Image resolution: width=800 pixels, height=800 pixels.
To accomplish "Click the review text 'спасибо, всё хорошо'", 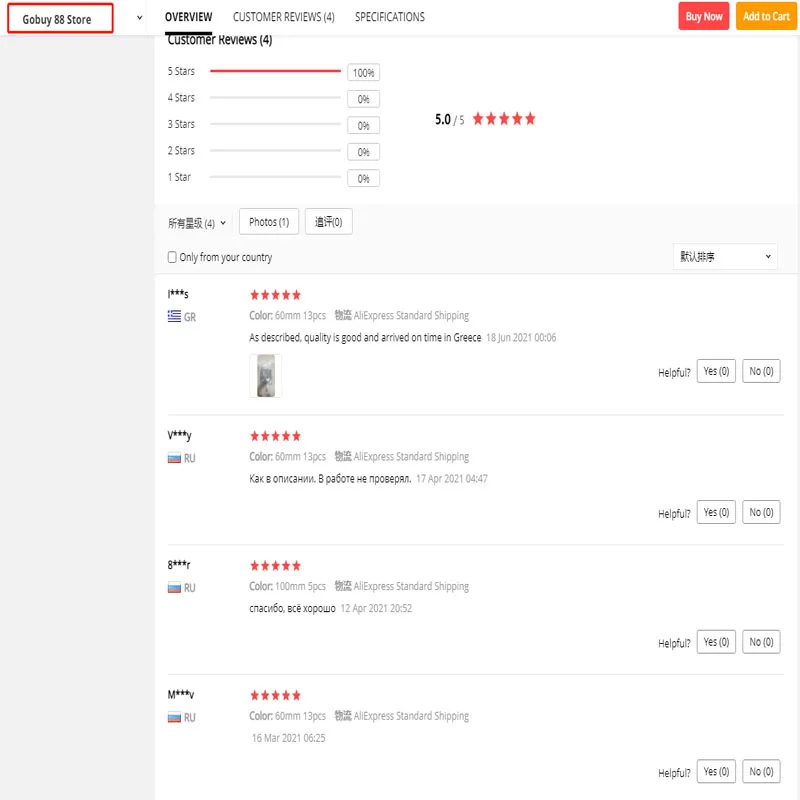I will [x=292, y=608].
